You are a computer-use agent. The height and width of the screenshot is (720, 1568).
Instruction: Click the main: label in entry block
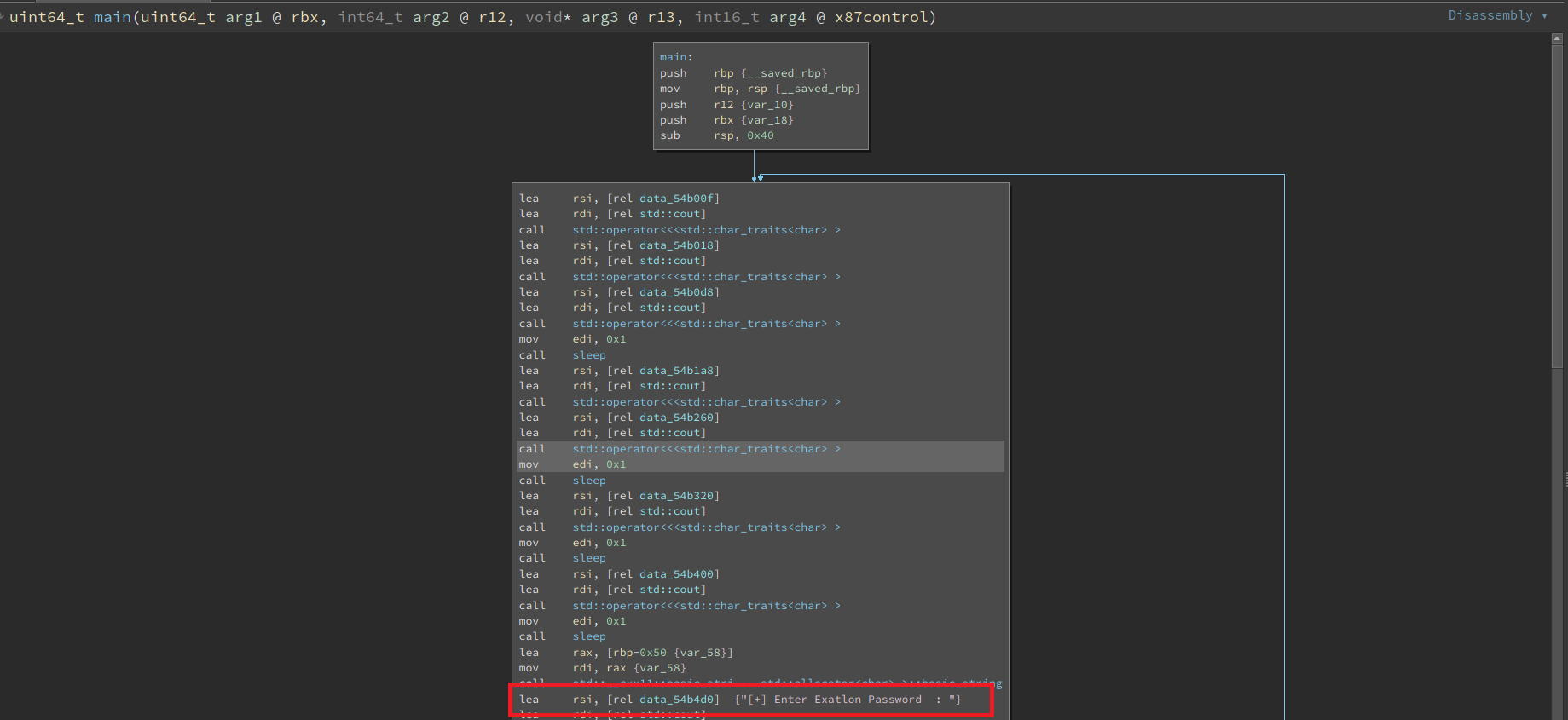click(676, 57)
